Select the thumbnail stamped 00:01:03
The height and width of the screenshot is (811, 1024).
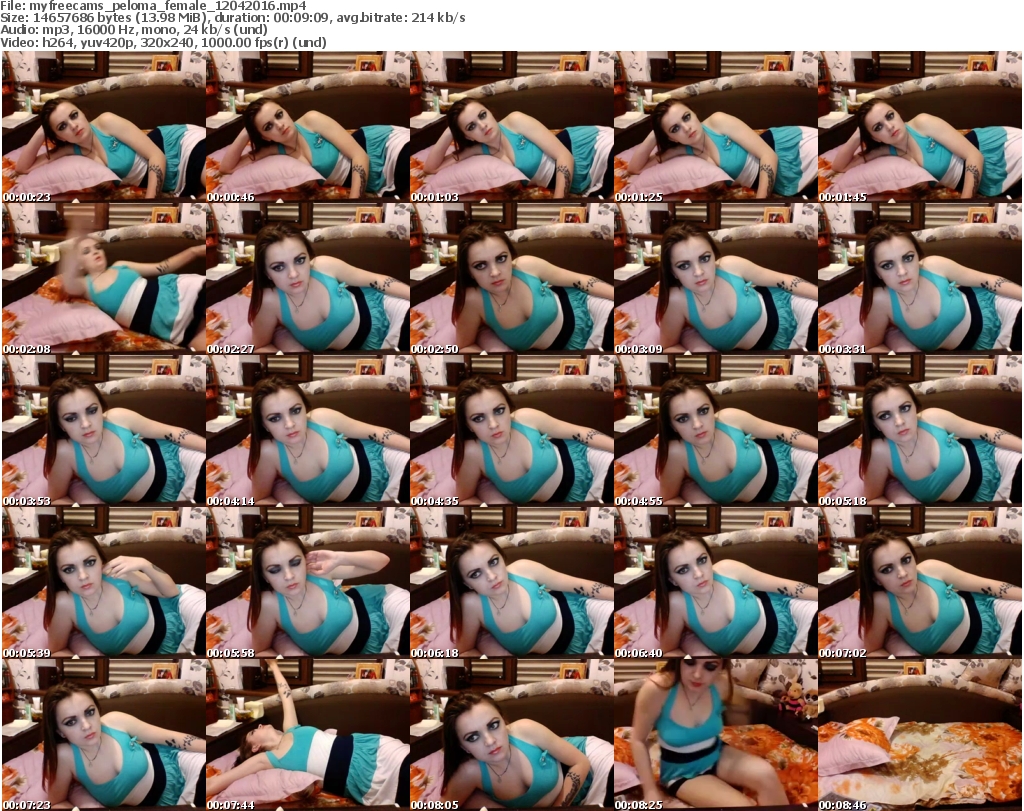512,126
